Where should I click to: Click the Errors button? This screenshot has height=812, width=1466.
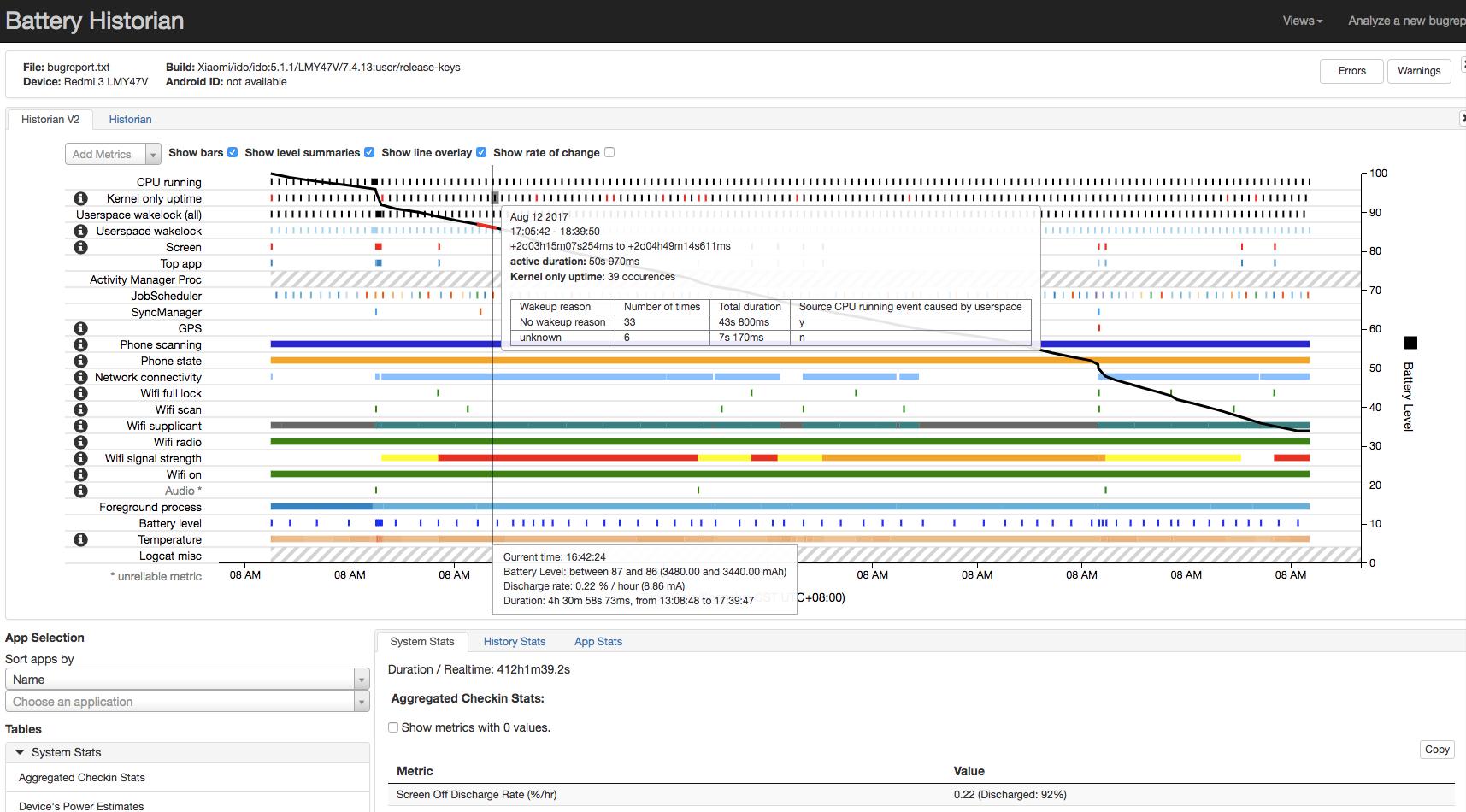tap(1351, 71)
